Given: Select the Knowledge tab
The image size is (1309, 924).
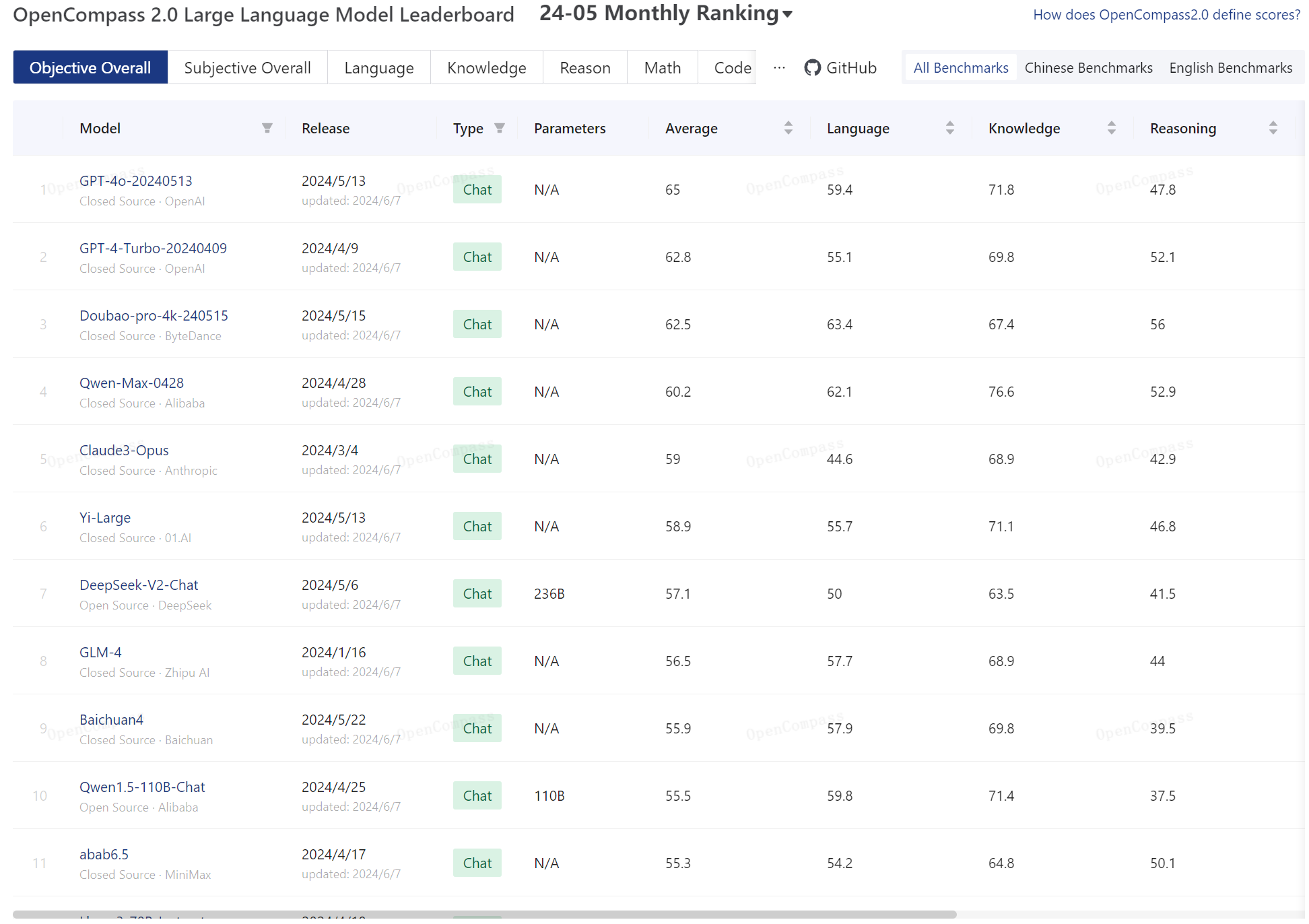Looking at the screenshot, I should [486, 68].
